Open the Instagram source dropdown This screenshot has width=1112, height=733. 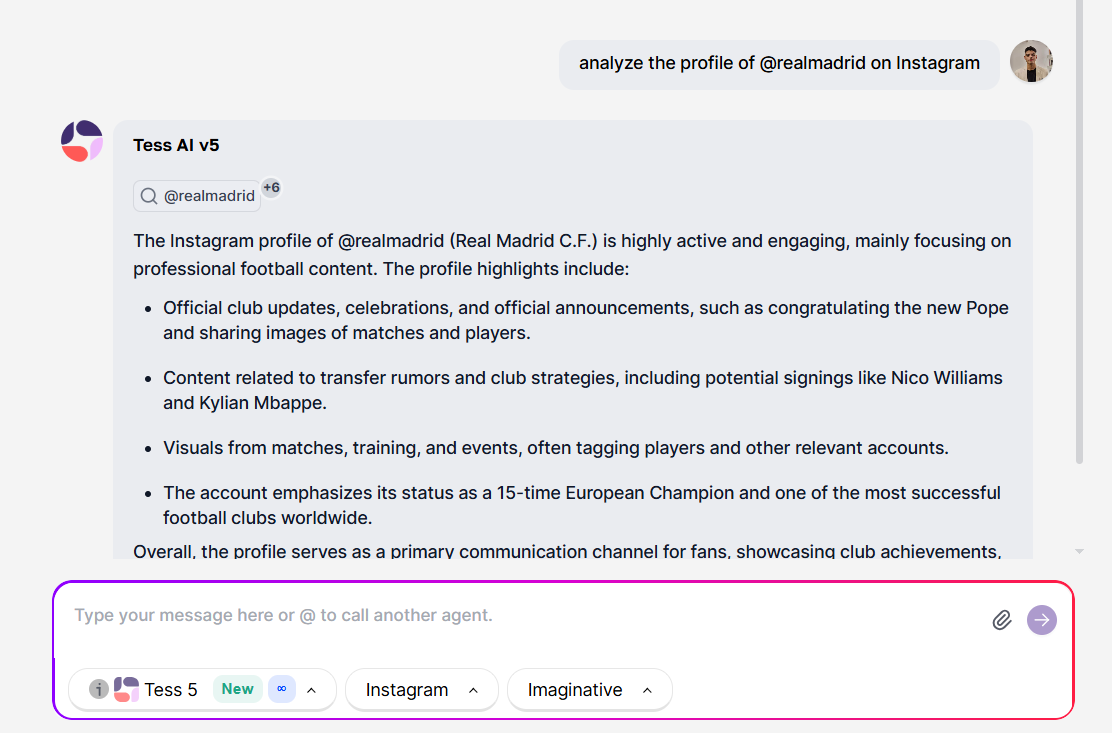coord(422,690)
